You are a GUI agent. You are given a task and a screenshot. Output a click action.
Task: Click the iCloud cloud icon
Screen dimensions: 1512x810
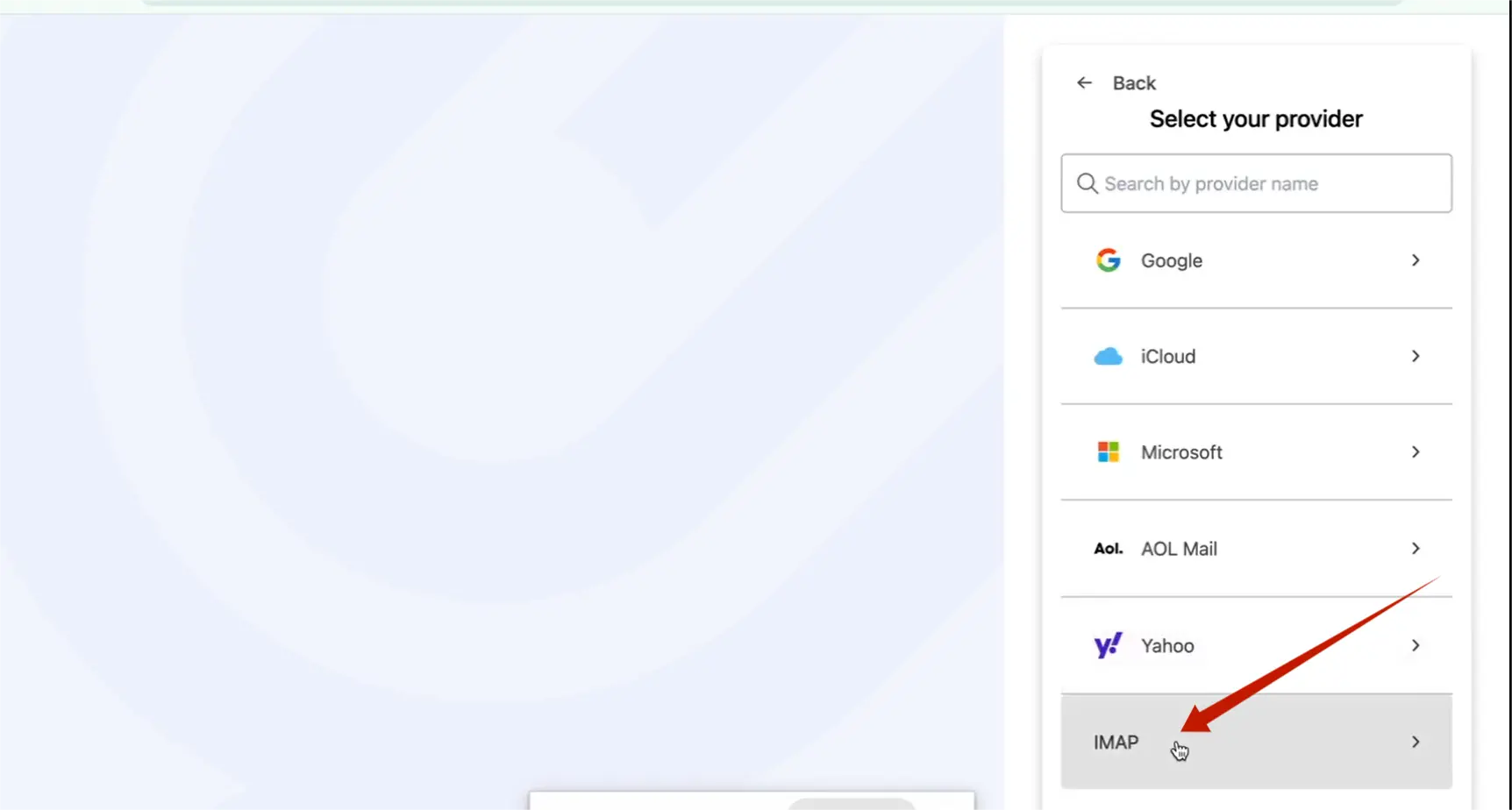tap(1108, 357)
